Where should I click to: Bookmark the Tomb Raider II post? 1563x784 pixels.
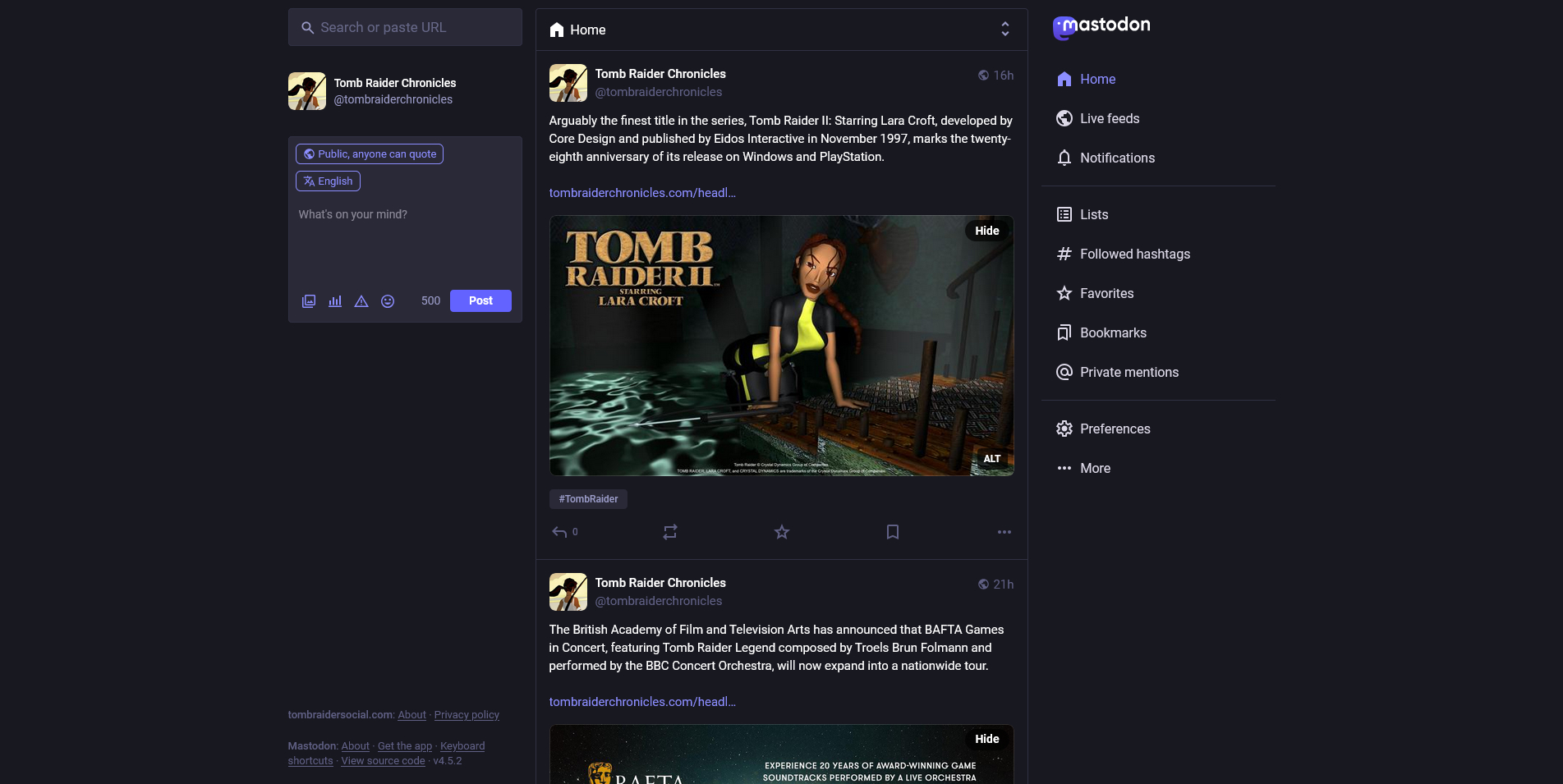click(893, 532)
